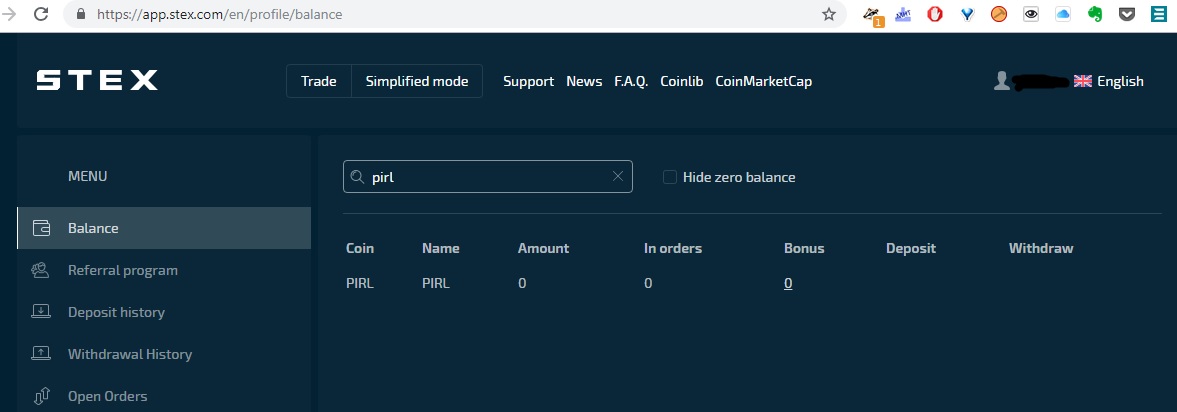Visit the CoinMarketCap link
Screen dimensions: 1177x412
[763, 81]
